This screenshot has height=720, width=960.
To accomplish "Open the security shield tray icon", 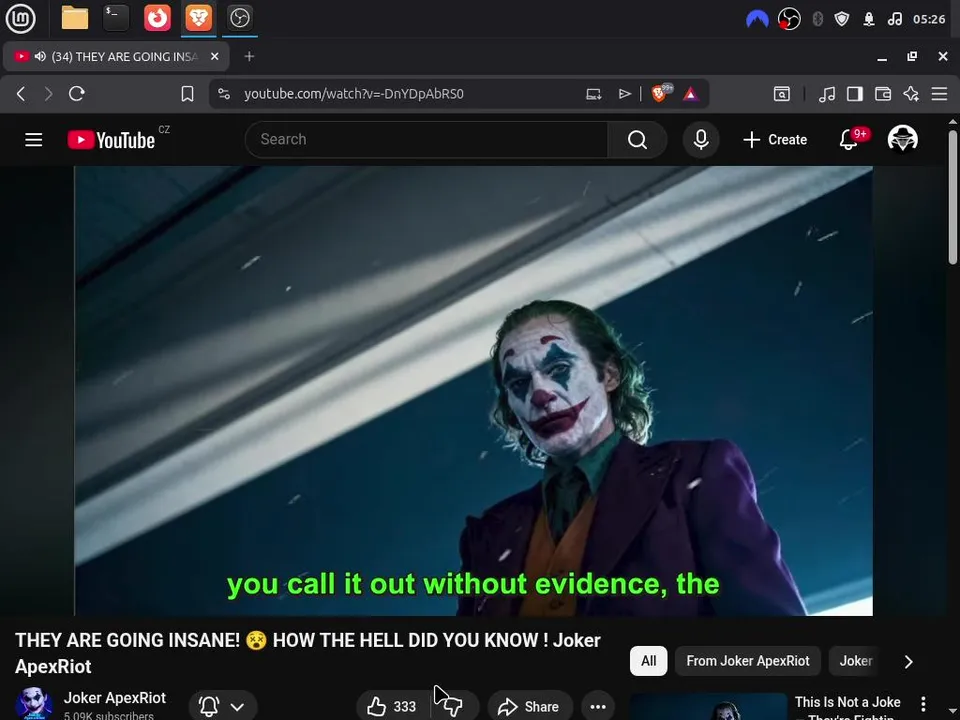I will [842, 19].
